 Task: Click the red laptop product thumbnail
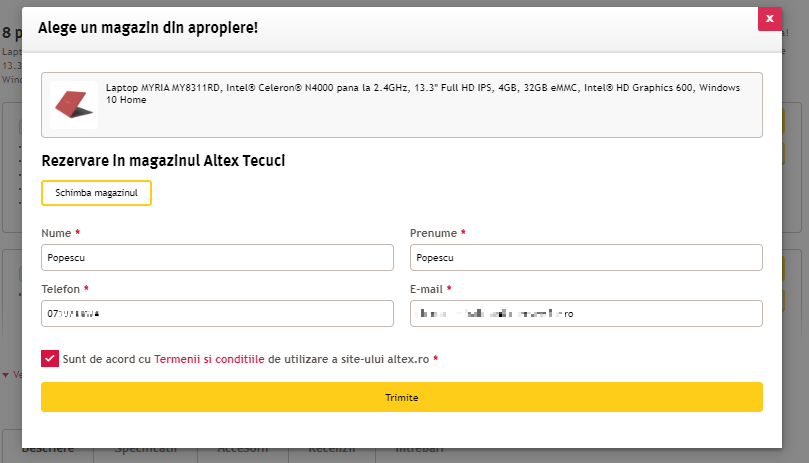pyautogui.click(x=74, y=105)
